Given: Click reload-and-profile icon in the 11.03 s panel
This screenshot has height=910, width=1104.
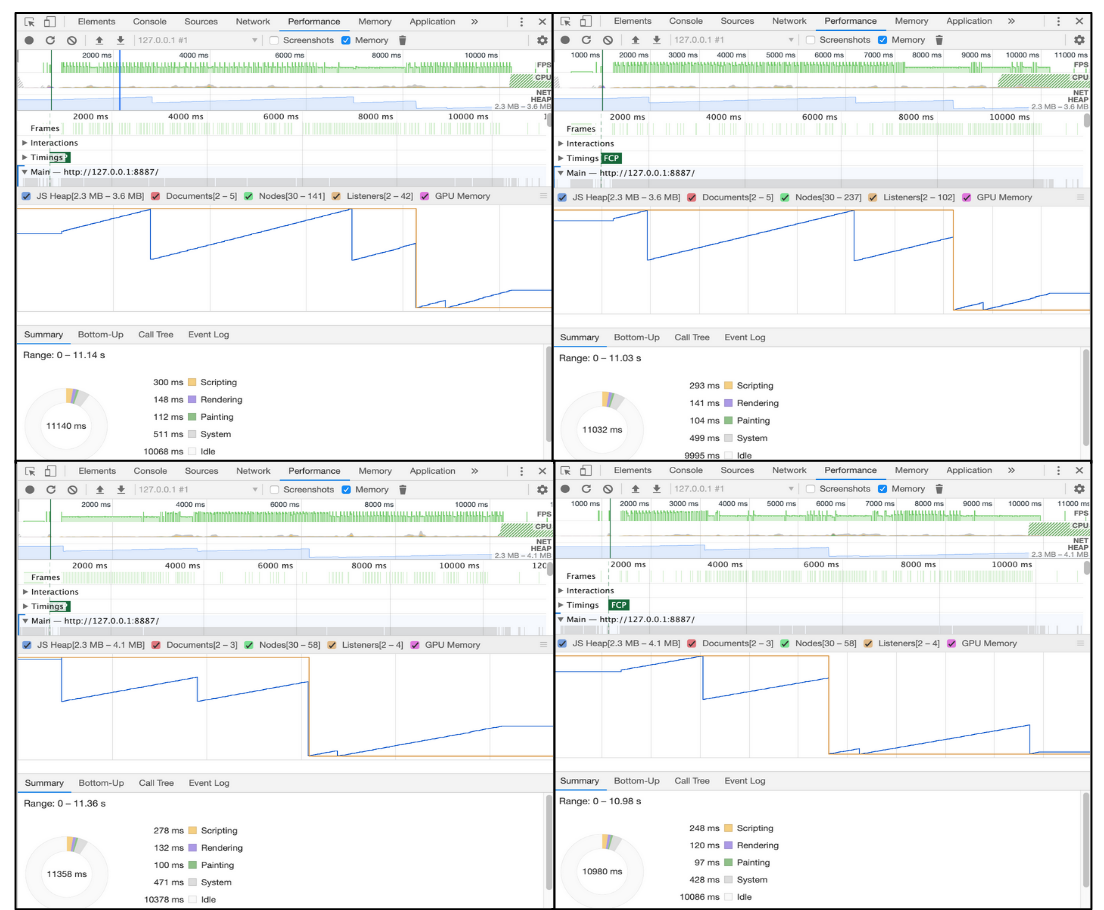Looking at the screenshot, I should pyautogui.click(x=586, y=39).
